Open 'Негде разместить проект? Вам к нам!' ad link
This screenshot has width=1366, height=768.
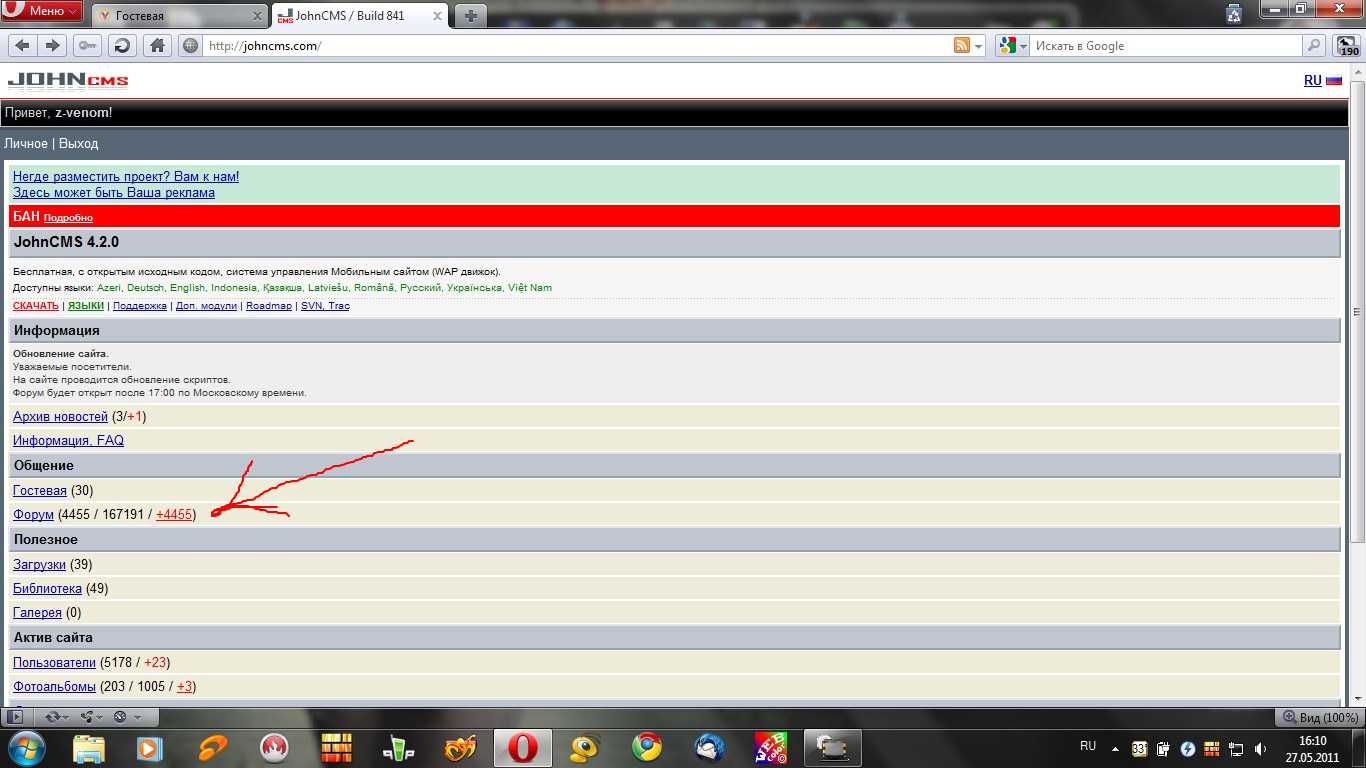point(126,176)
